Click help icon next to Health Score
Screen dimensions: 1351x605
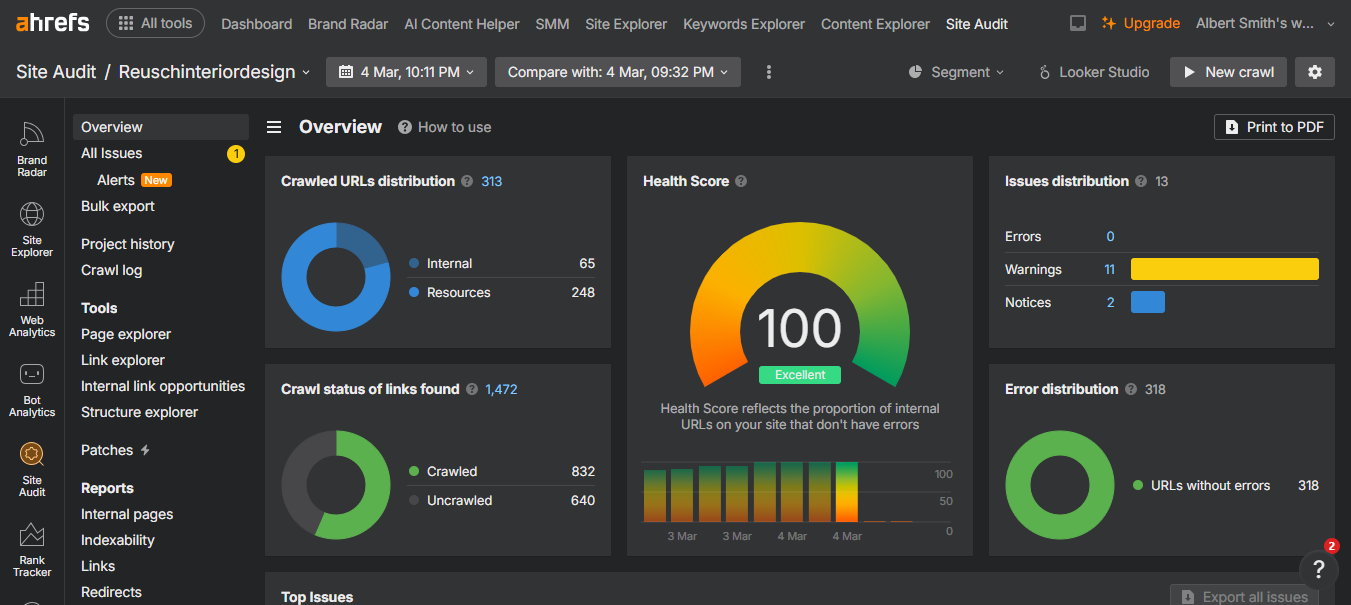(x=741, y=181)
